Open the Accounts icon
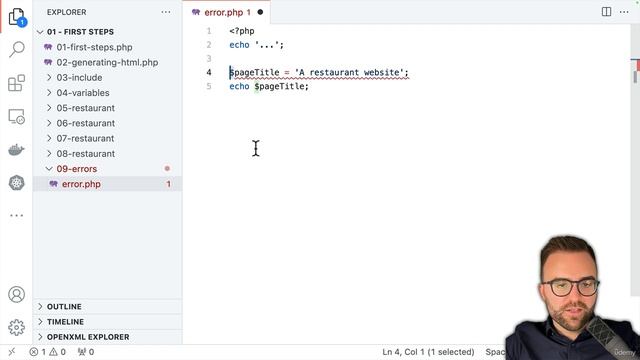Viewport: 640px width, 360px height. (x=16, y=294)
